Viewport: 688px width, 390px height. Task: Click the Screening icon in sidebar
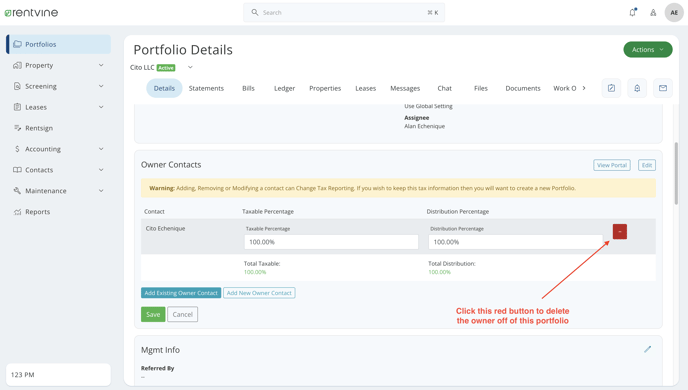[17, 86]
